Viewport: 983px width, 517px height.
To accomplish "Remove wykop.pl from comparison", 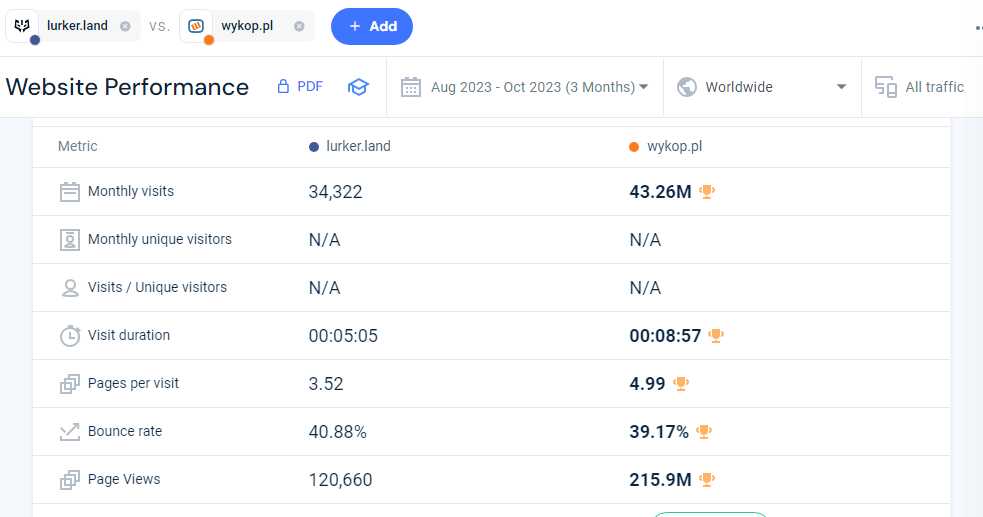I will coord(299,26).
